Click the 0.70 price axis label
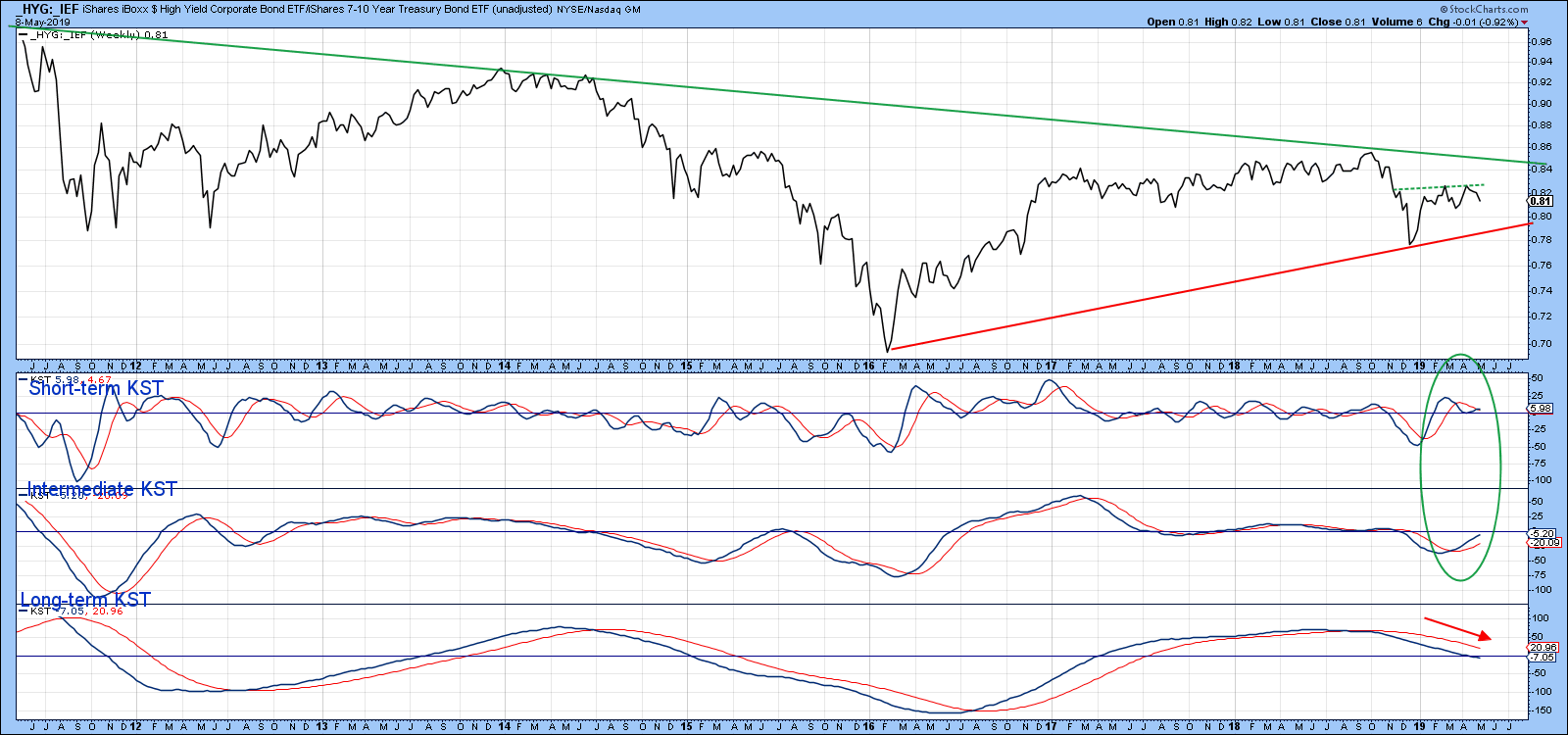The height and width of the screenshot is (735, 1568). [x=1542, y=344]
